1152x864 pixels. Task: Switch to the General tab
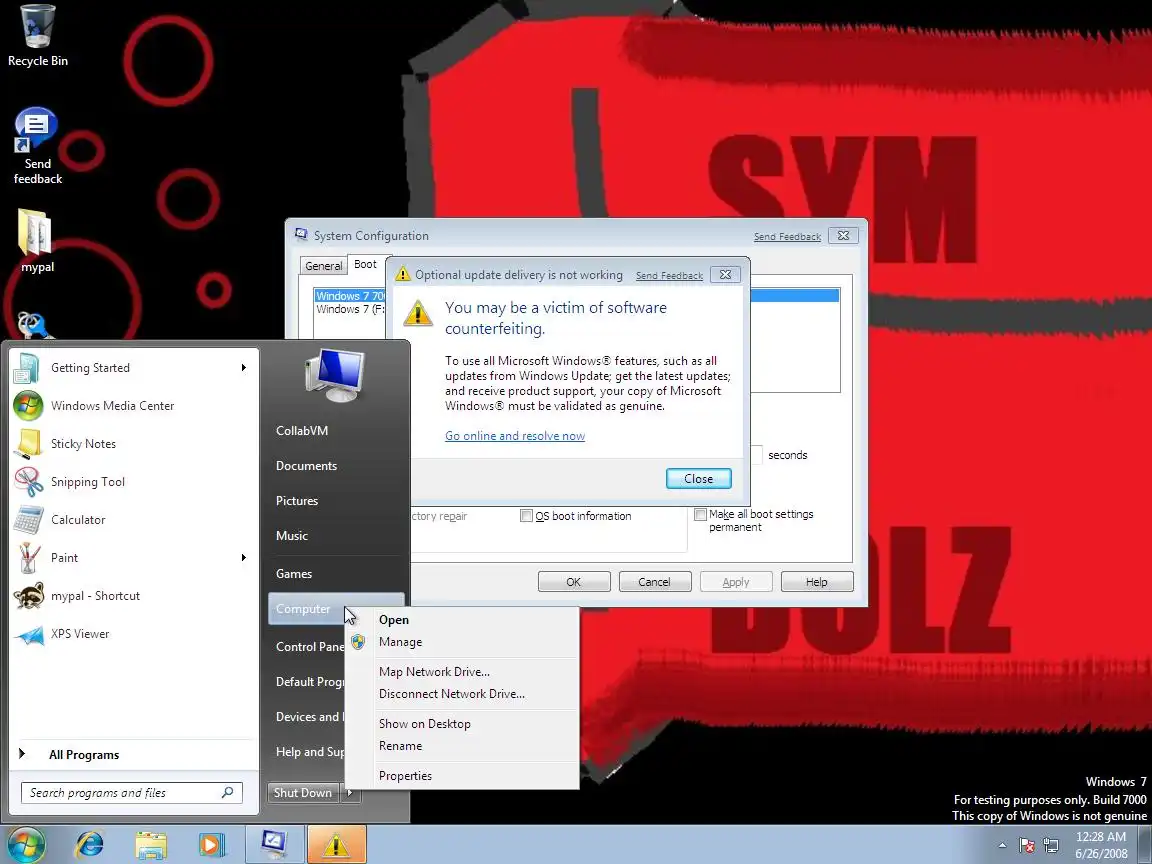point(323,266)
